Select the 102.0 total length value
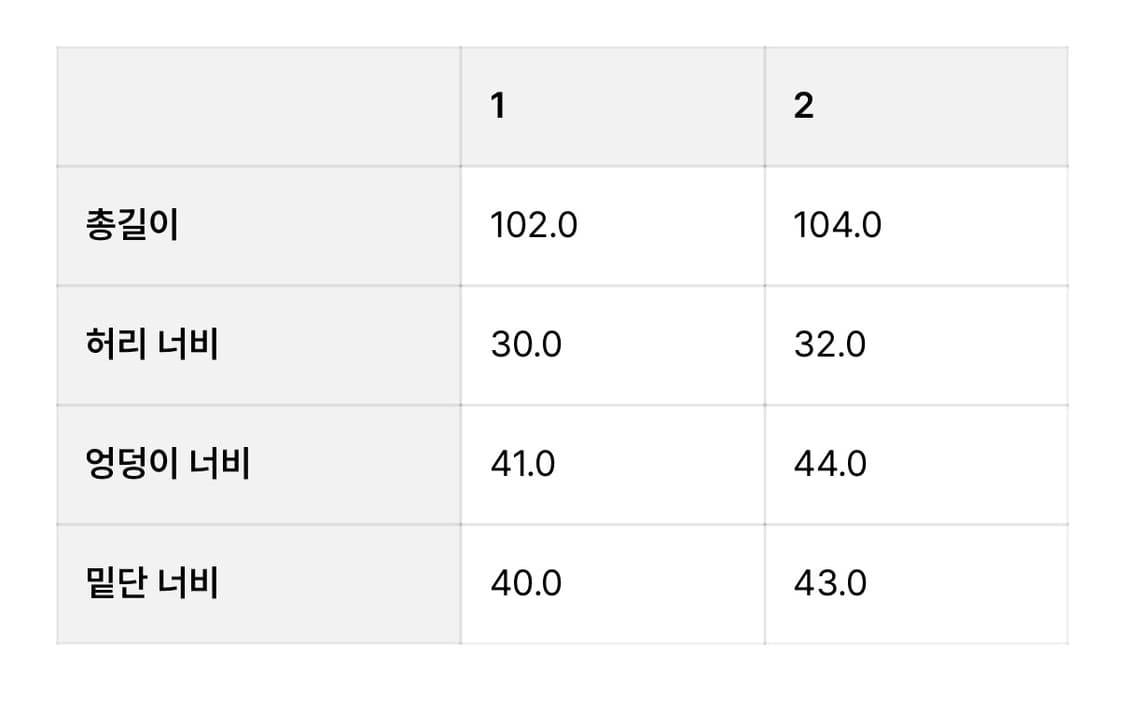Image resolution: width=1125 pixels, height=701 pixels. [534, 226]
